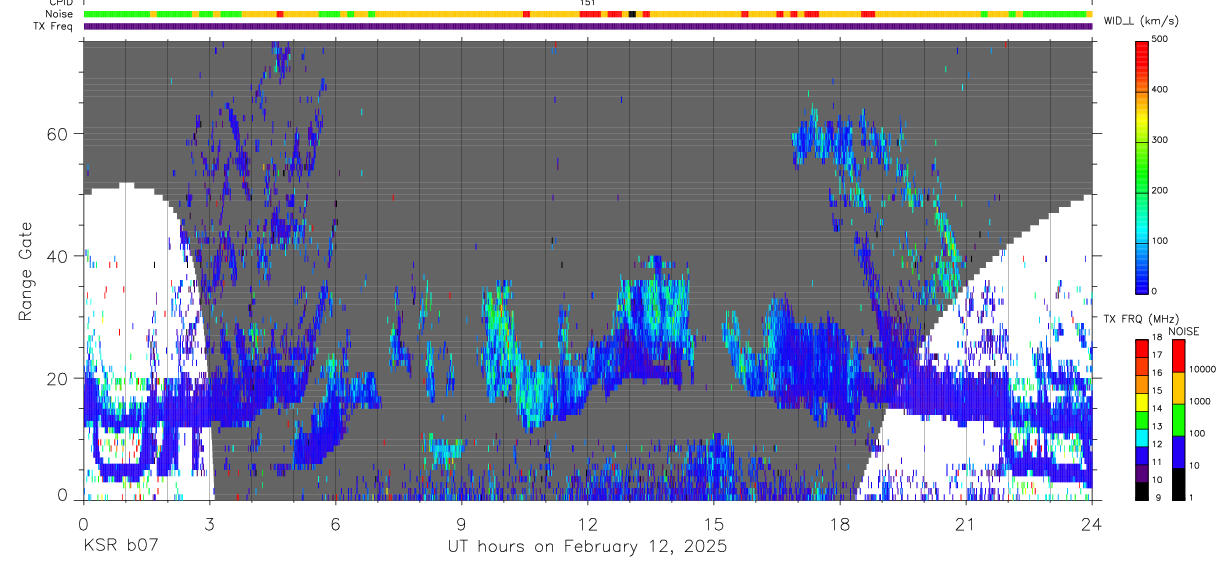Click the hour 6 tick label on time axis

click(335, 523)
